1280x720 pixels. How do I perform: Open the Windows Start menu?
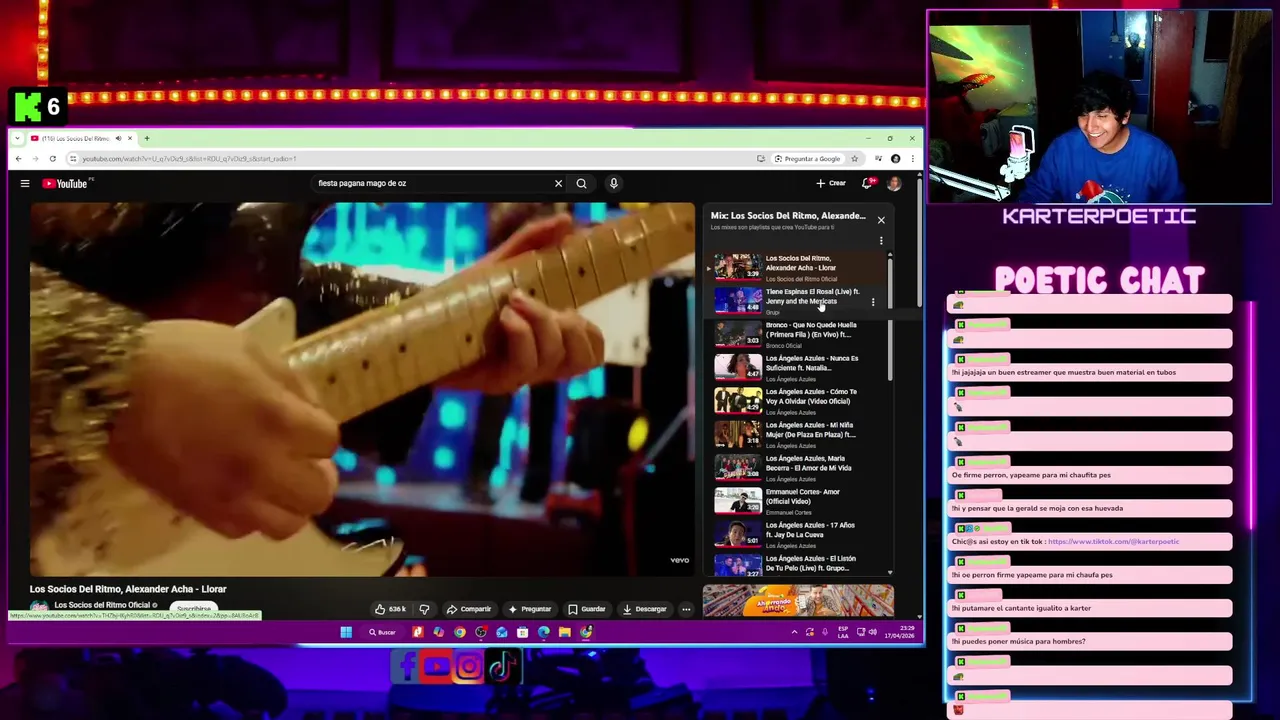point(346,632)
